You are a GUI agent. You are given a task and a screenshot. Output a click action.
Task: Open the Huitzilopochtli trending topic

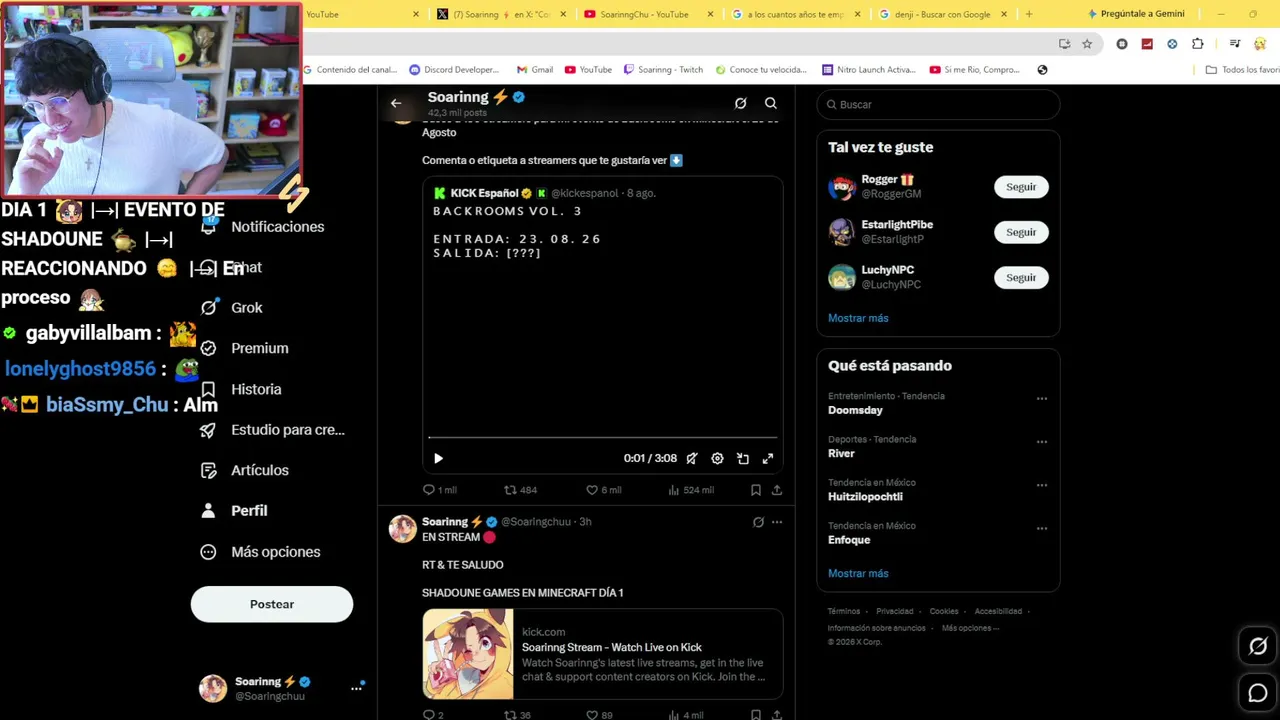pyautogui.click(x=865, y=496)
